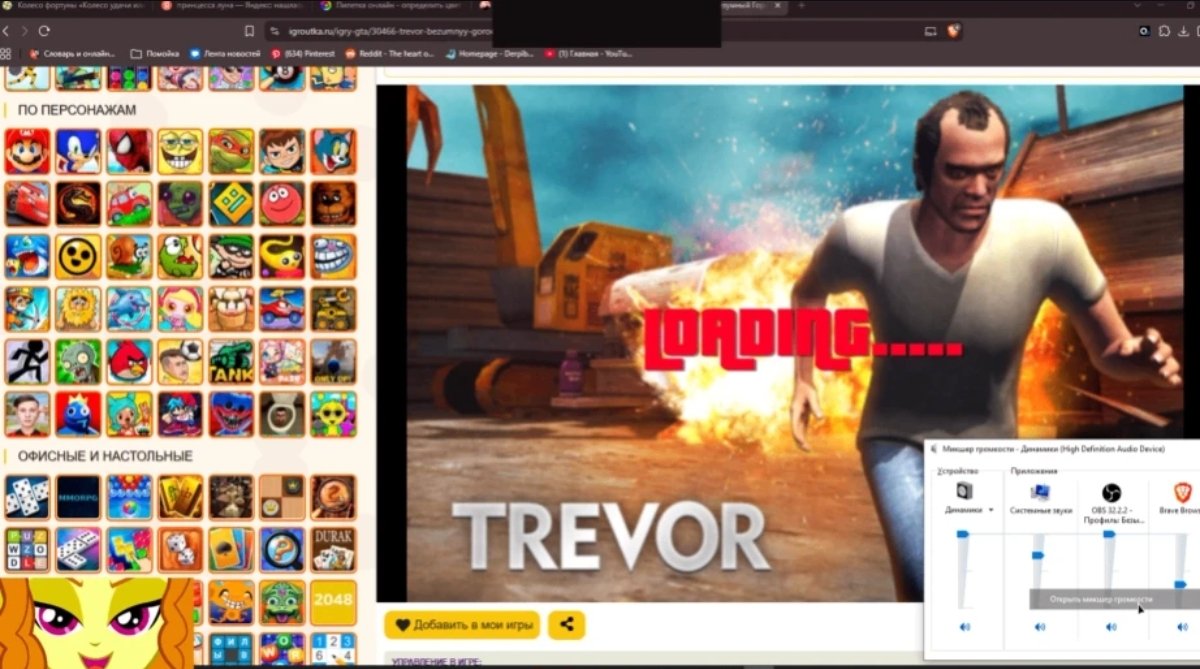Open the Mortal Kombat dragon logo icon
The image size is (1200, 669).
click(78, 203)
